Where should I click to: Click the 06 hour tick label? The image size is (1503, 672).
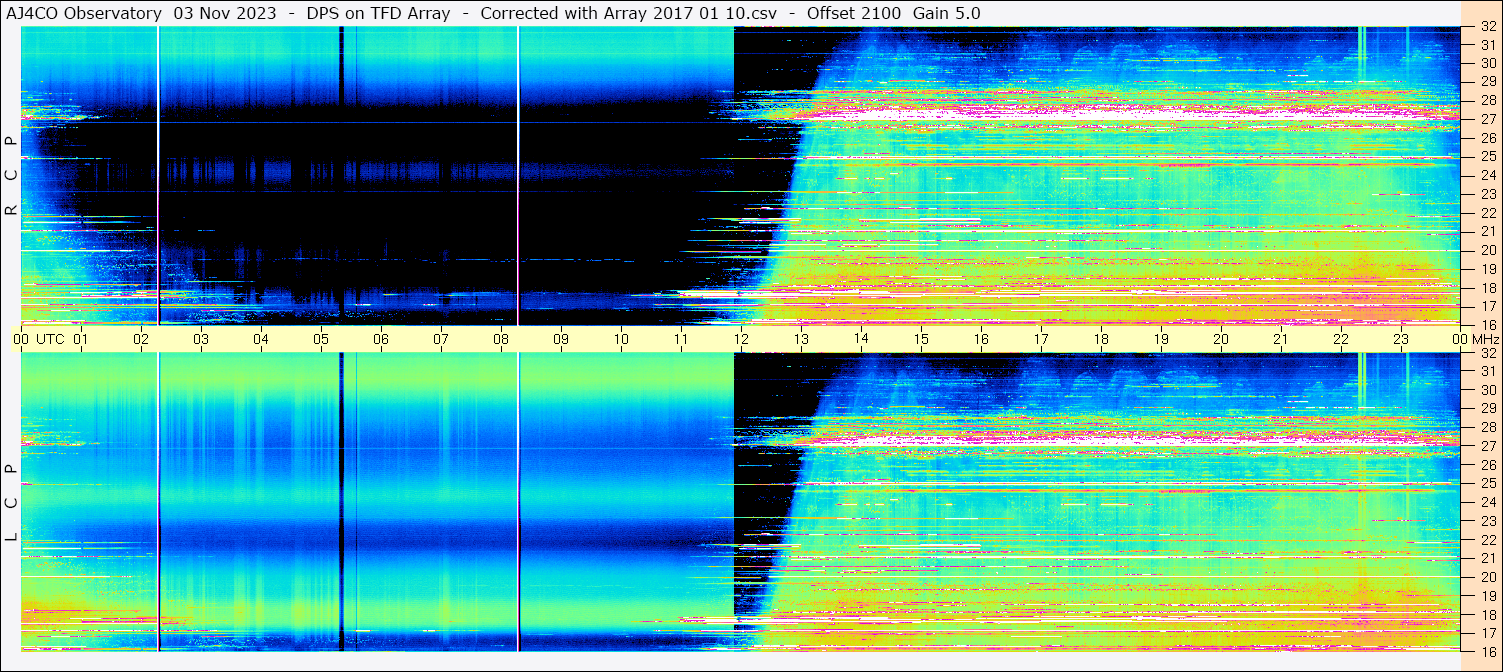(x=381, y=339)
